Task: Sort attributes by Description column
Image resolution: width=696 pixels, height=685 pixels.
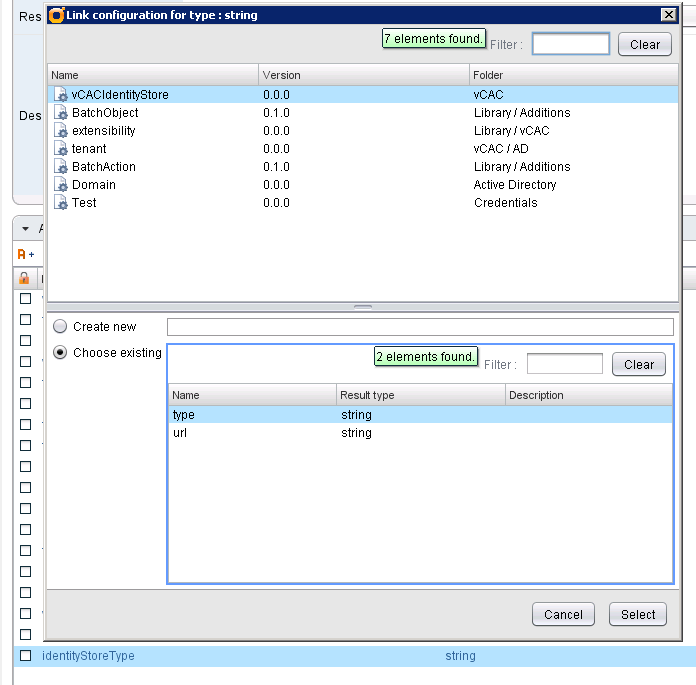Action: [x=589, y=395]
